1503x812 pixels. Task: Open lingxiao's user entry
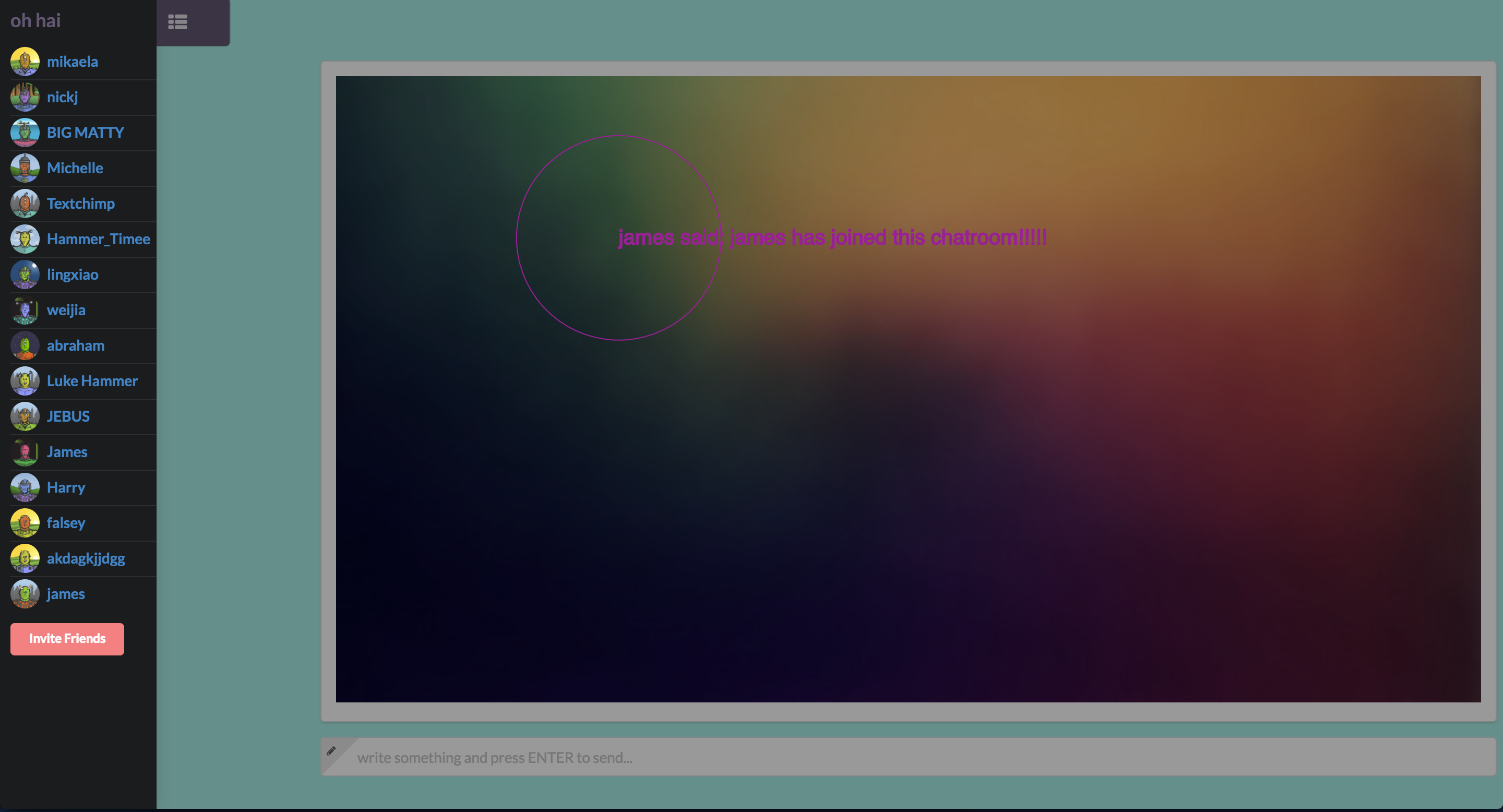point(73,274)
